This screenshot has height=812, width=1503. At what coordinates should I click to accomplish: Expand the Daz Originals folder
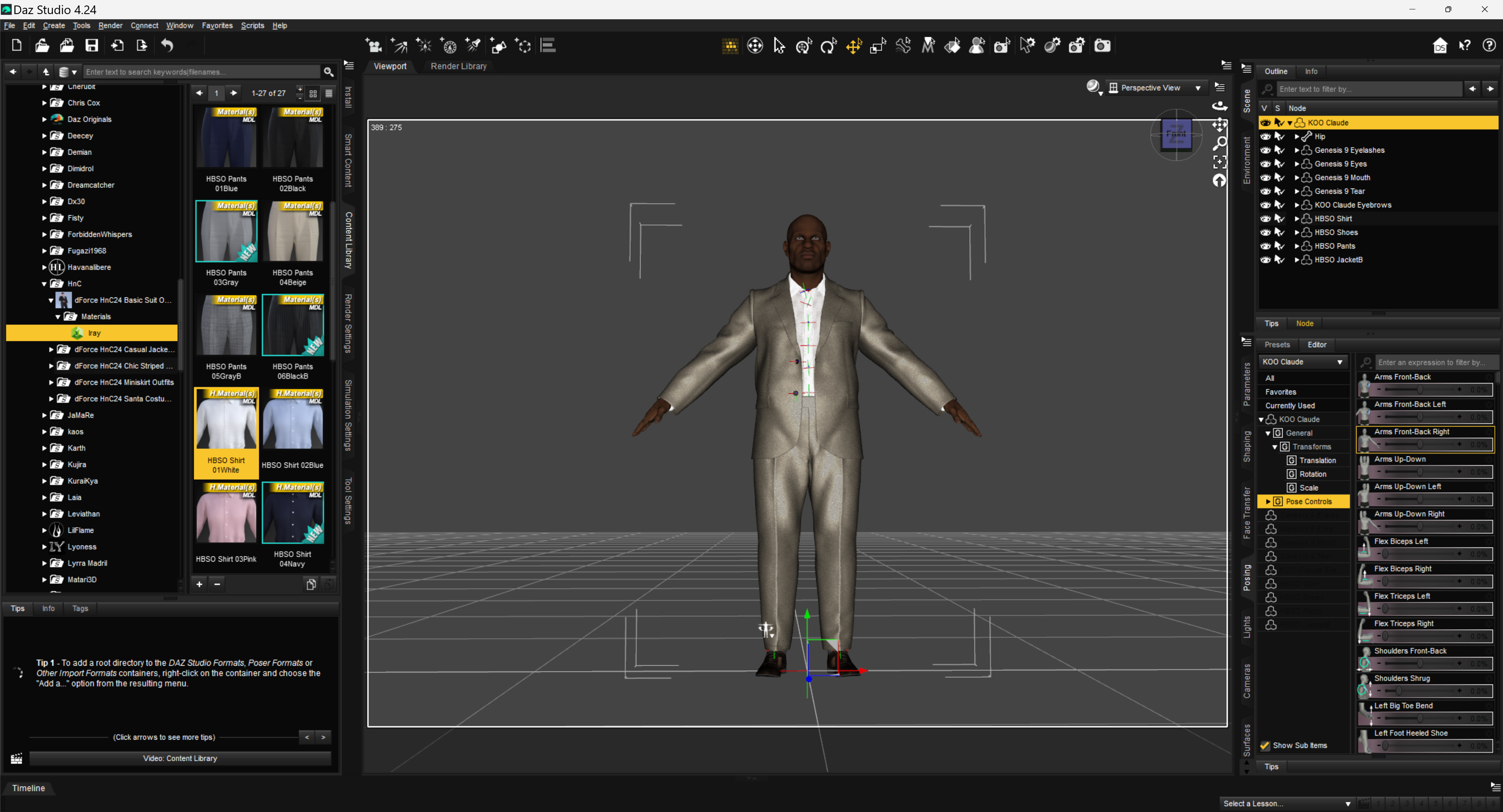(x=44, y=119)
